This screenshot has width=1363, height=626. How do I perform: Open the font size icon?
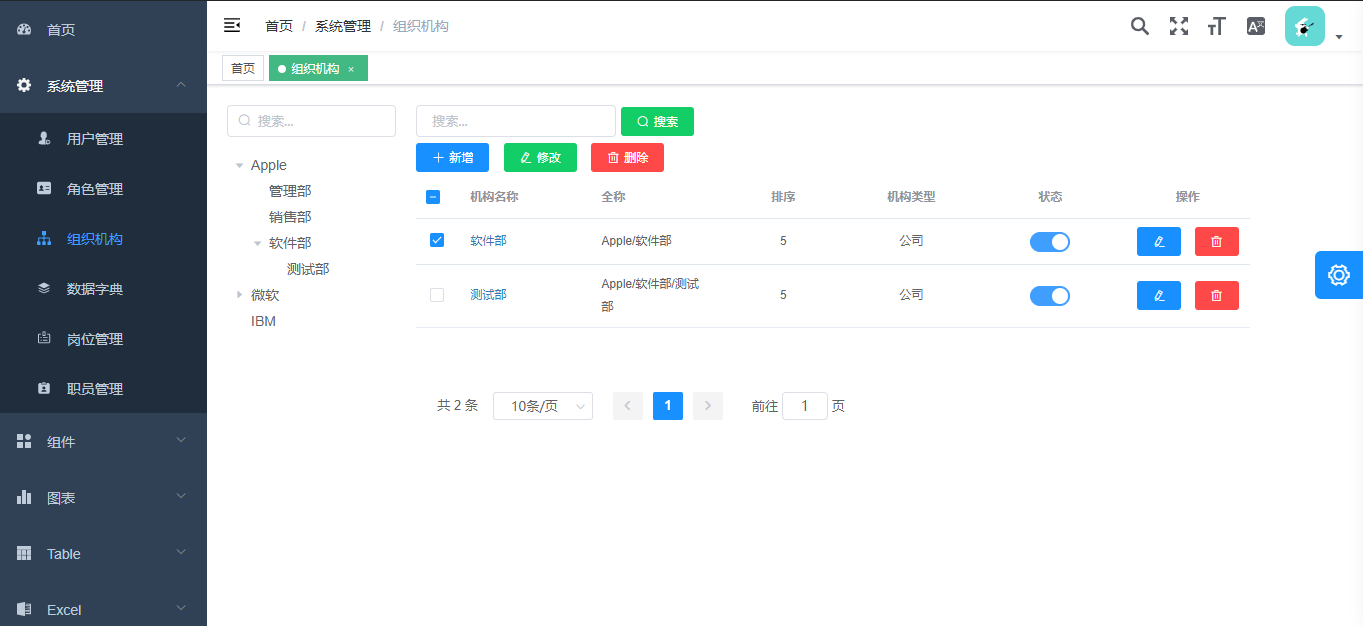pos(1217,26)
